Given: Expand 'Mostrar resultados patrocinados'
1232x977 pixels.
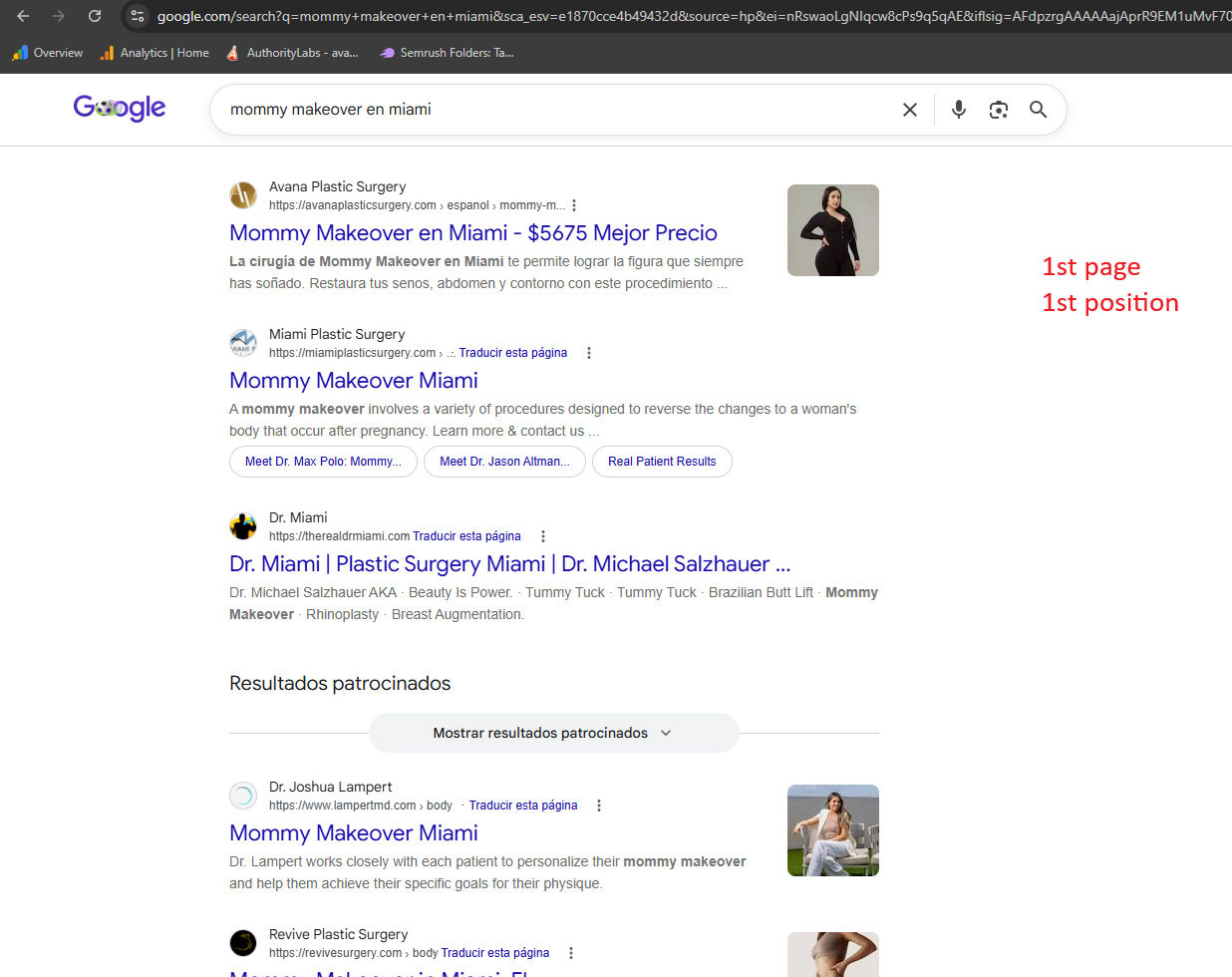Looking at the screenshot, I should (554, 733).
